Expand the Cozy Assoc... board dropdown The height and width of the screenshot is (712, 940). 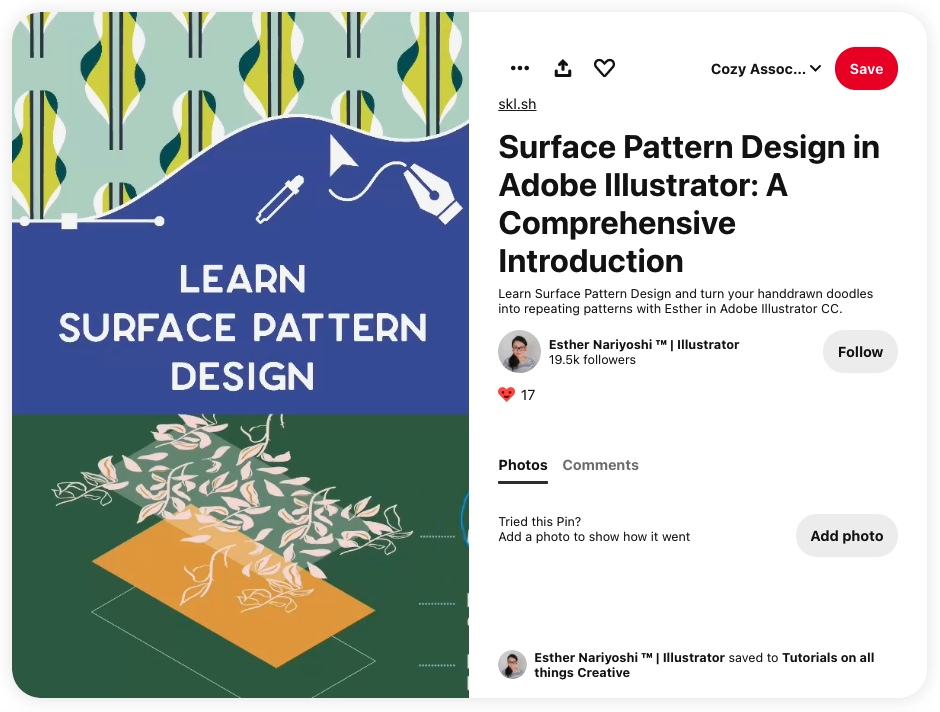pyautogui.click(x=766, y=69)
